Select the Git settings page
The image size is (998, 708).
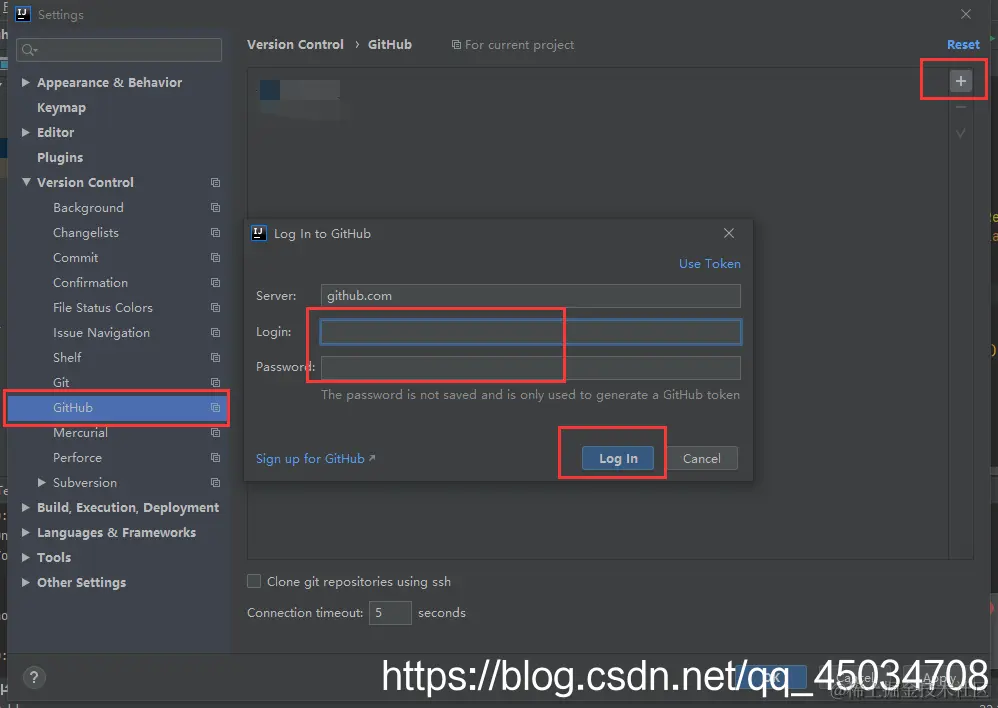click(x=61, y=382)
